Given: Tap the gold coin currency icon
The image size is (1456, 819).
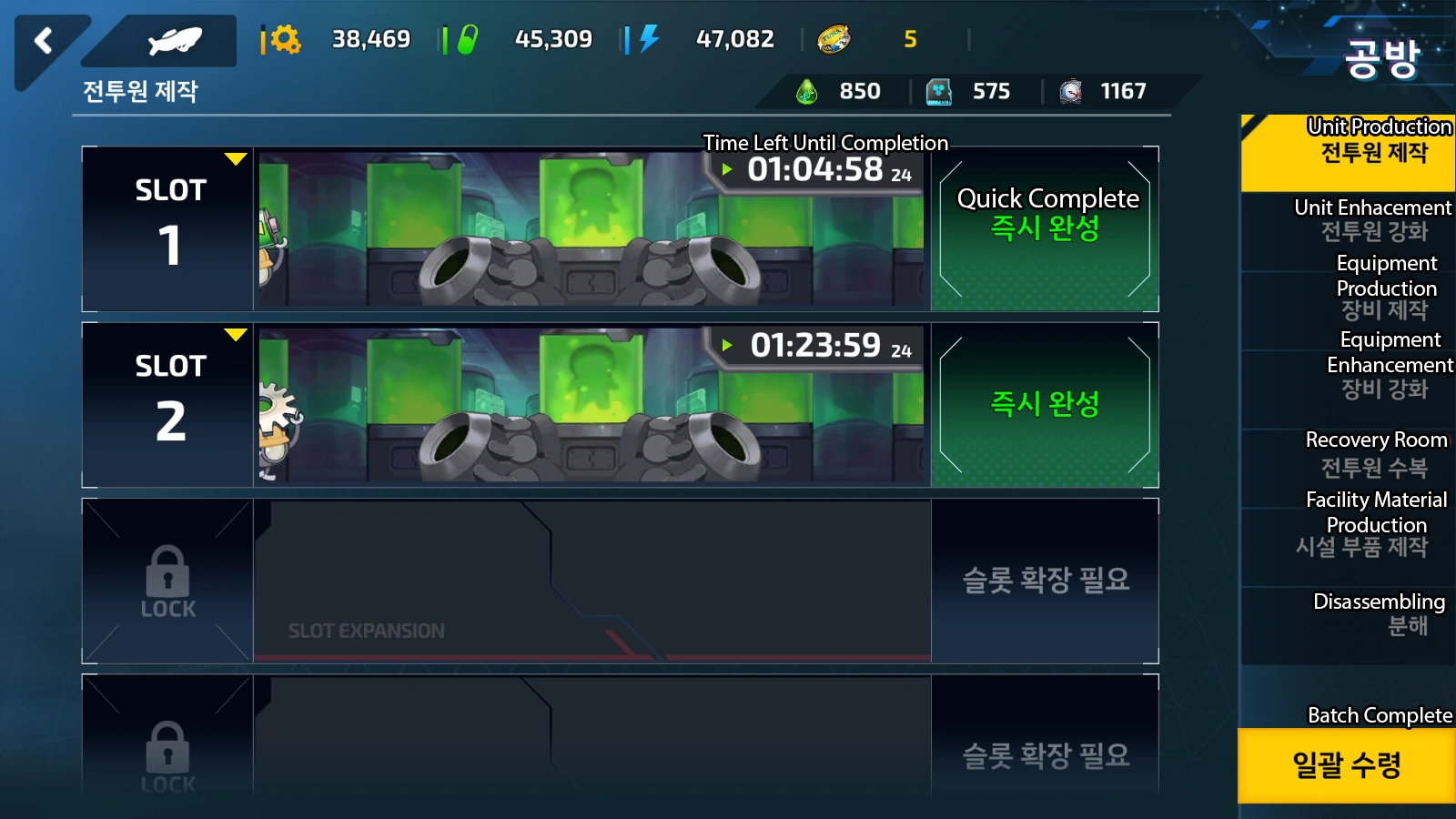Looking at the screenshot, I should [834, 39].
